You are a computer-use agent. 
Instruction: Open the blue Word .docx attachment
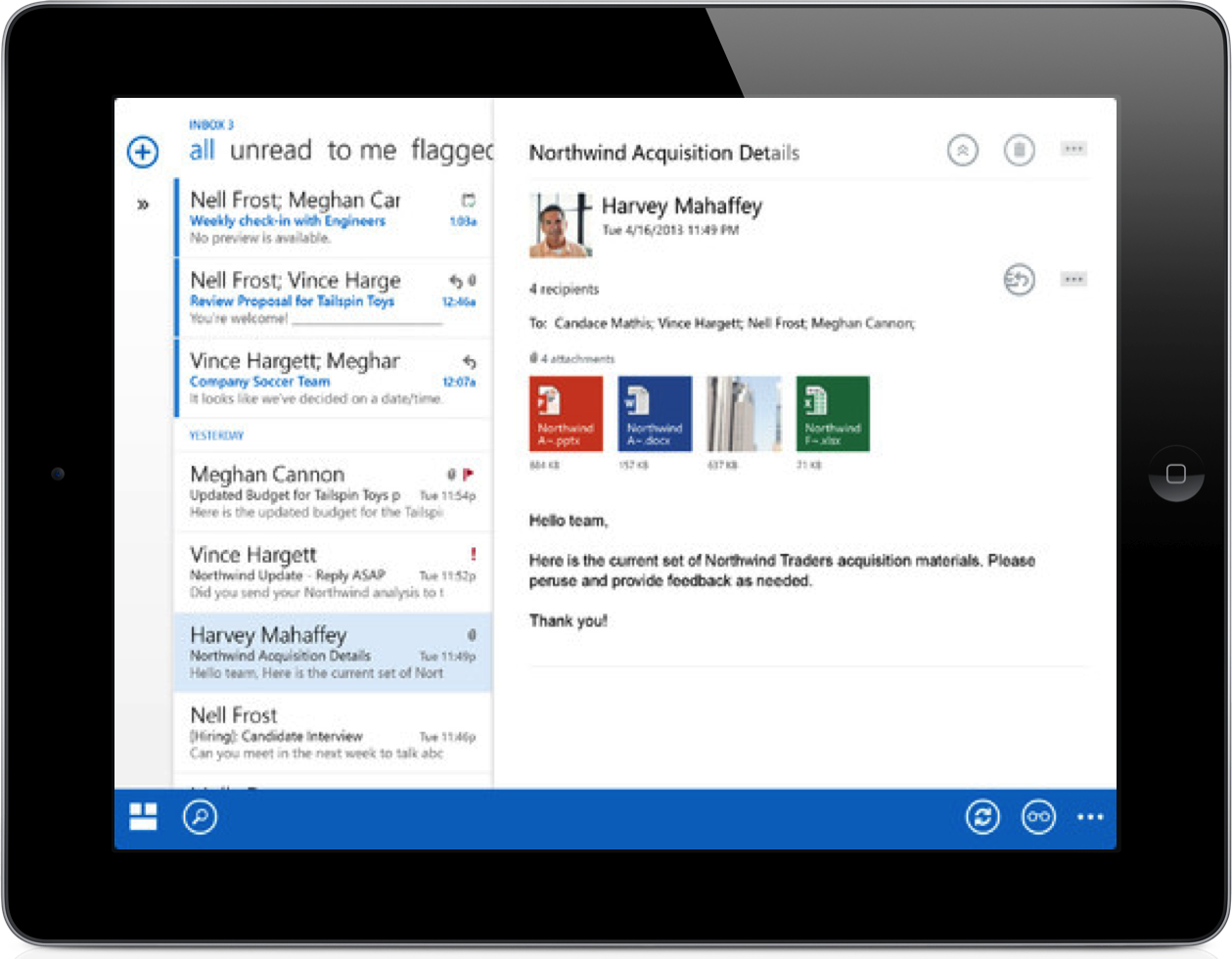click(655, 414)
